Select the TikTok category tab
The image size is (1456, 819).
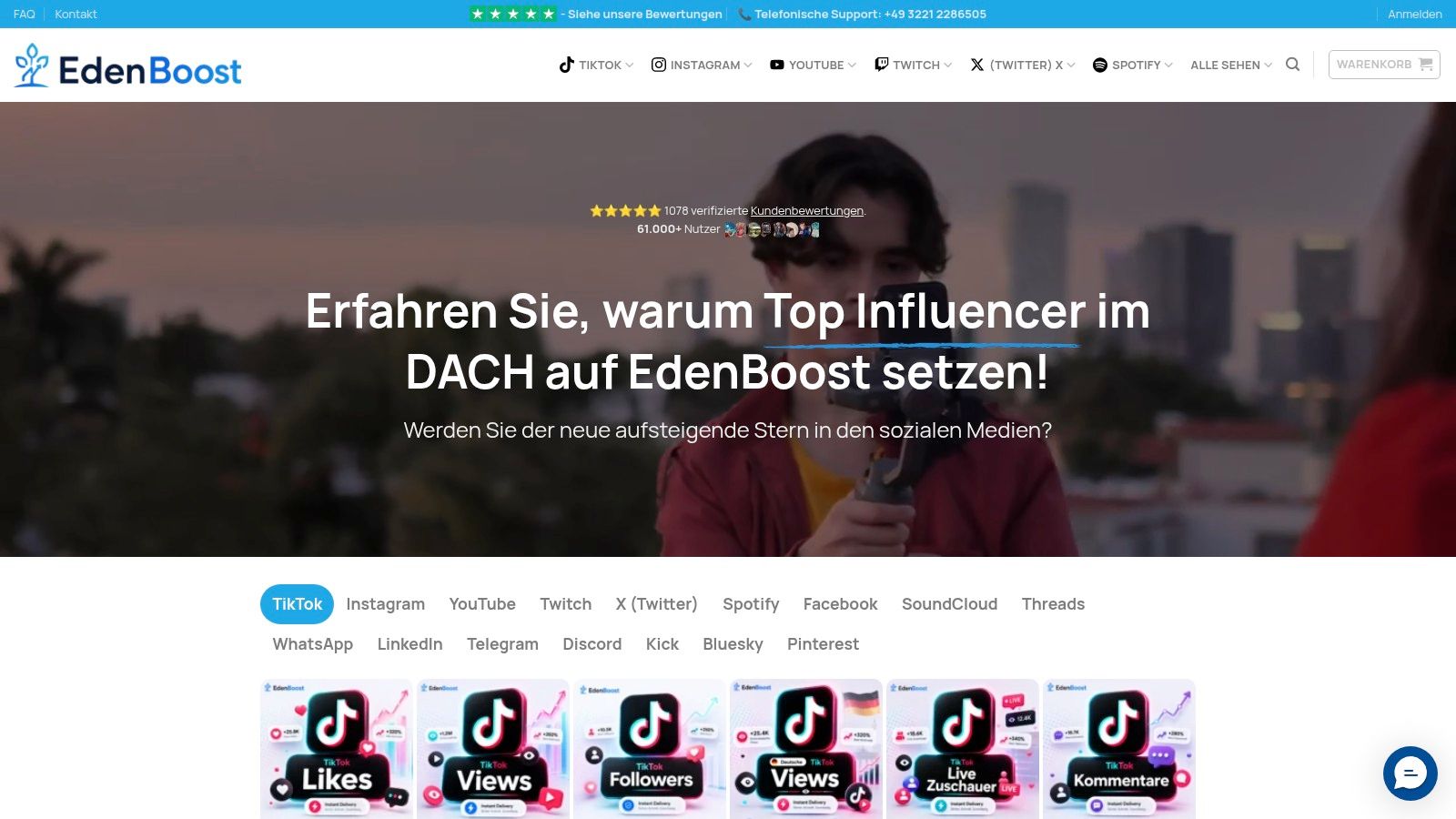pyautogui.click(x=297, y=604)
